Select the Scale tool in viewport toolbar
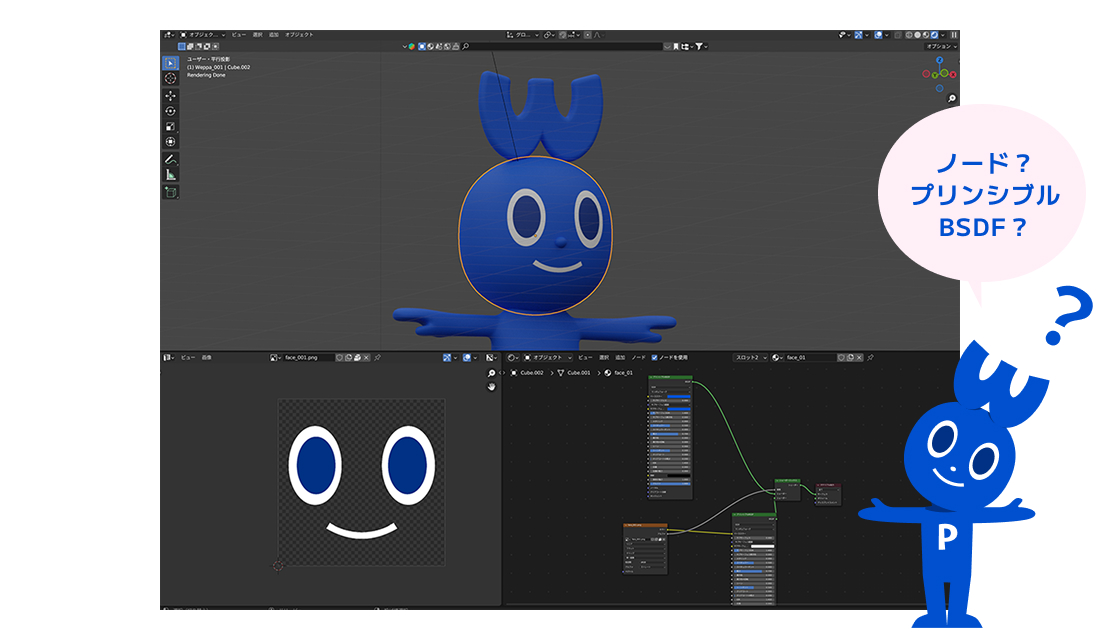This screenshot has height=640, width=1120. 170,126
